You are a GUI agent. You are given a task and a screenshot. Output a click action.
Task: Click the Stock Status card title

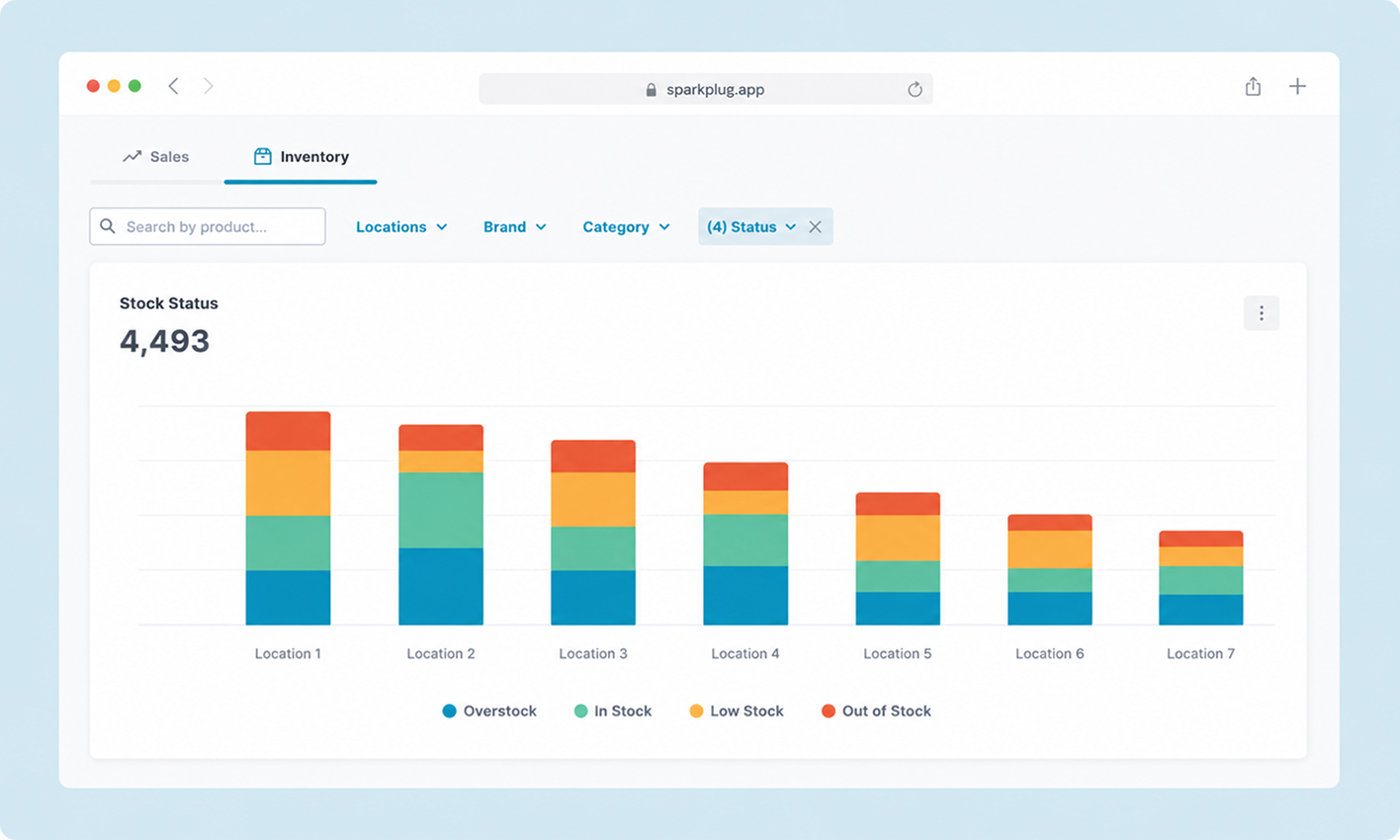[x=169, y=303]
